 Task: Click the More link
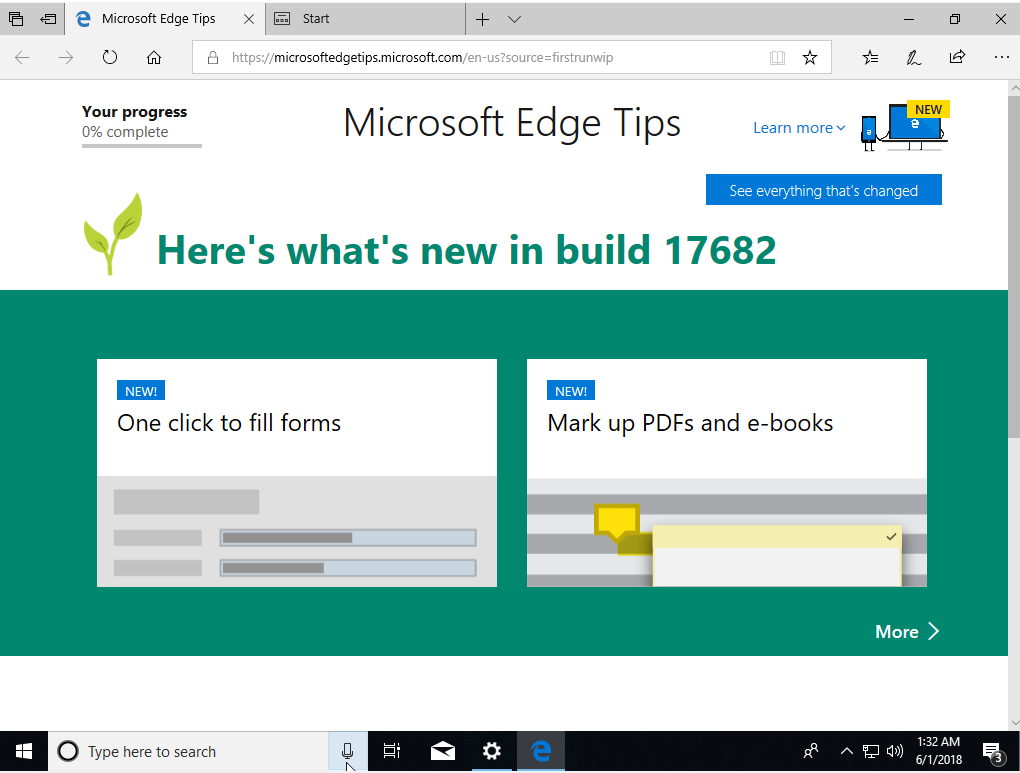click(x=907, y=631)
